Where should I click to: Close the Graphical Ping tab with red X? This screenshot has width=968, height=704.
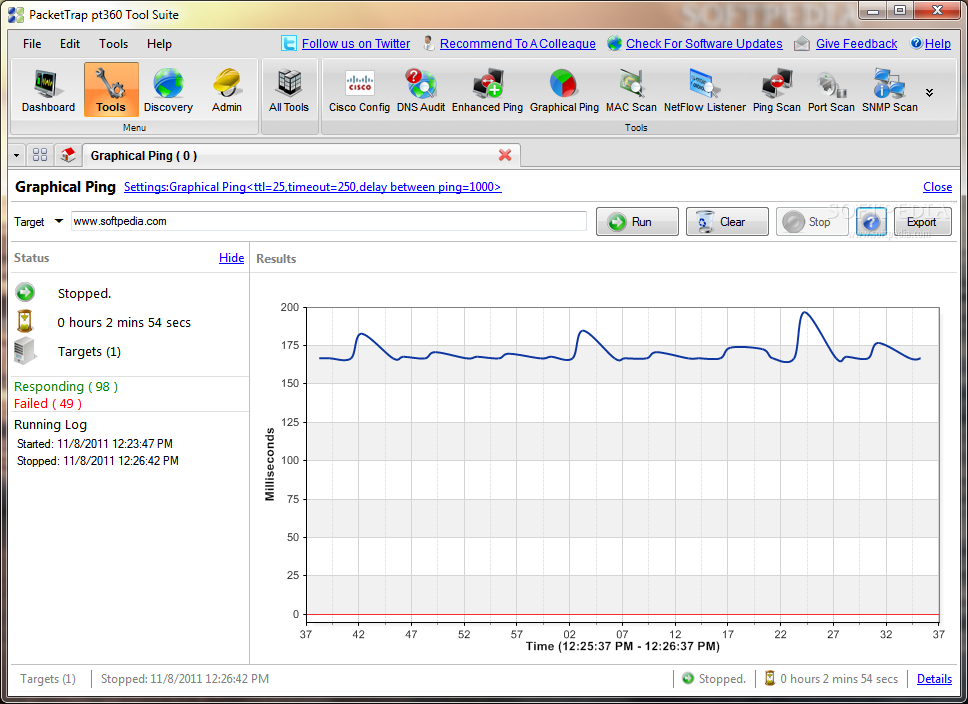(505, 155)
